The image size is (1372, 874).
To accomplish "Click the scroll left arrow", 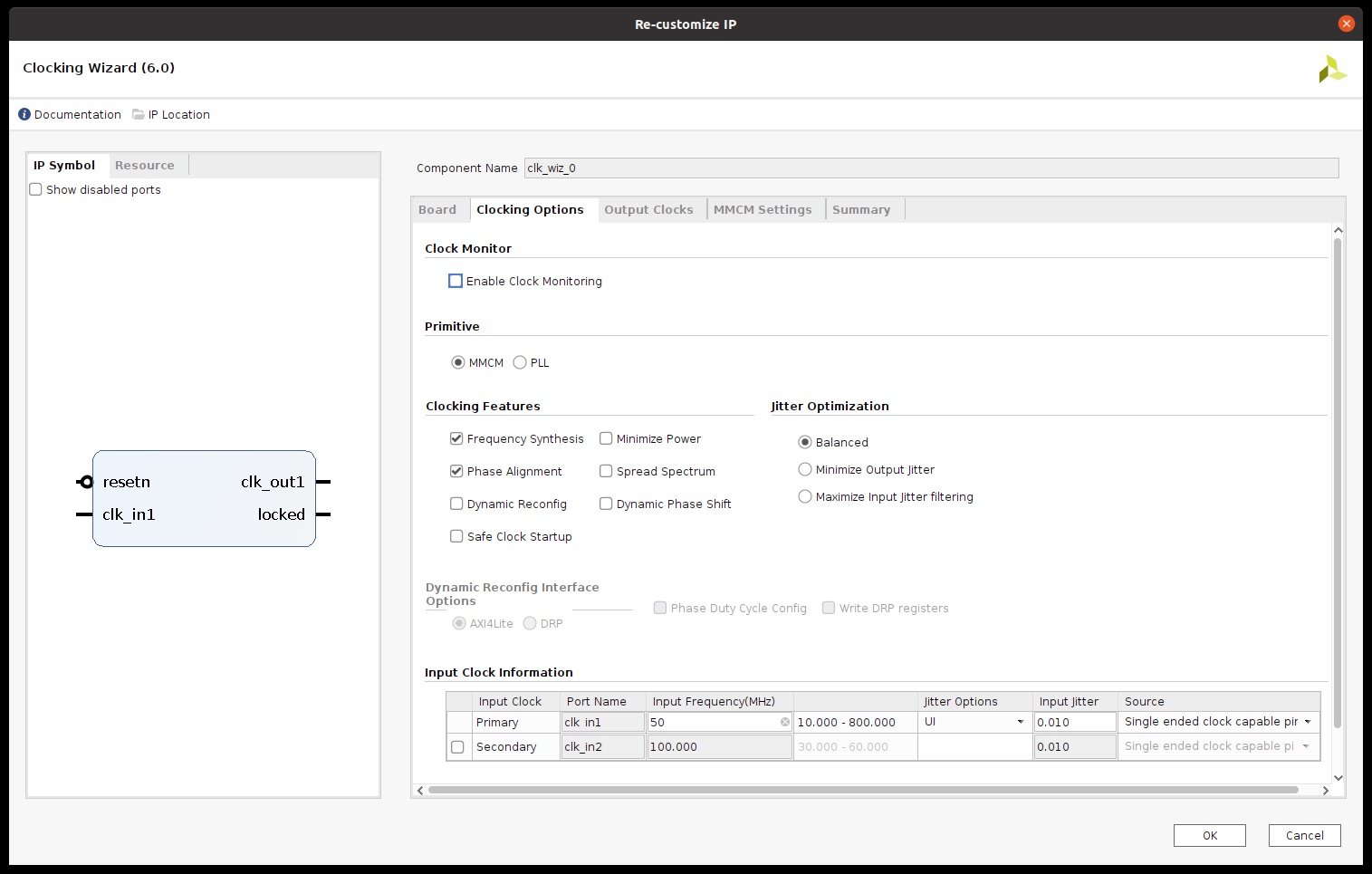I will pyautogui.click(x=419, y=791).
